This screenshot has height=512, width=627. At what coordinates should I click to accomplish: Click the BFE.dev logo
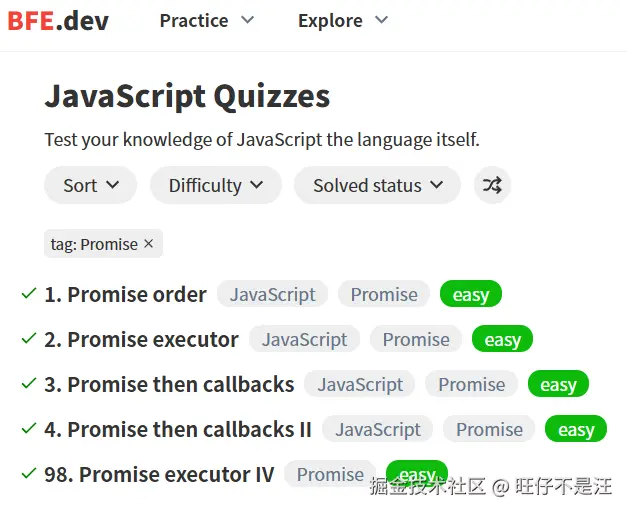[x=58, y=21]
